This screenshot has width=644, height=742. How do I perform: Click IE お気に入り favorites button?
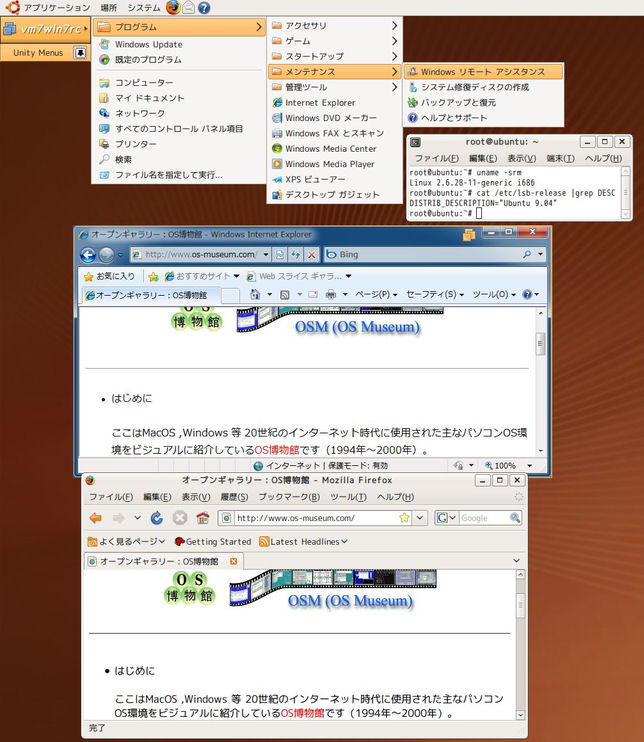(110, 276)
